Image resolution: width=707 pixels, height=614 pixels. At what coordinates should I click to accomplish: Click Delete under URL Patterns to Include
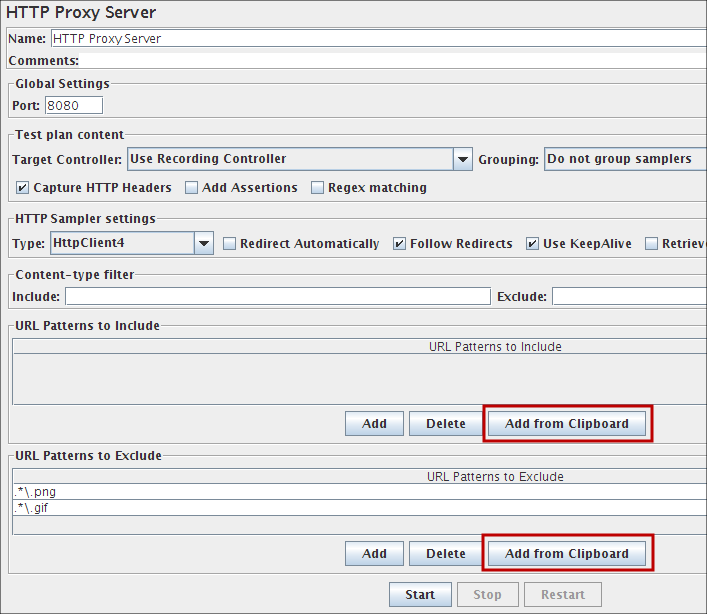tap(445, 424)
